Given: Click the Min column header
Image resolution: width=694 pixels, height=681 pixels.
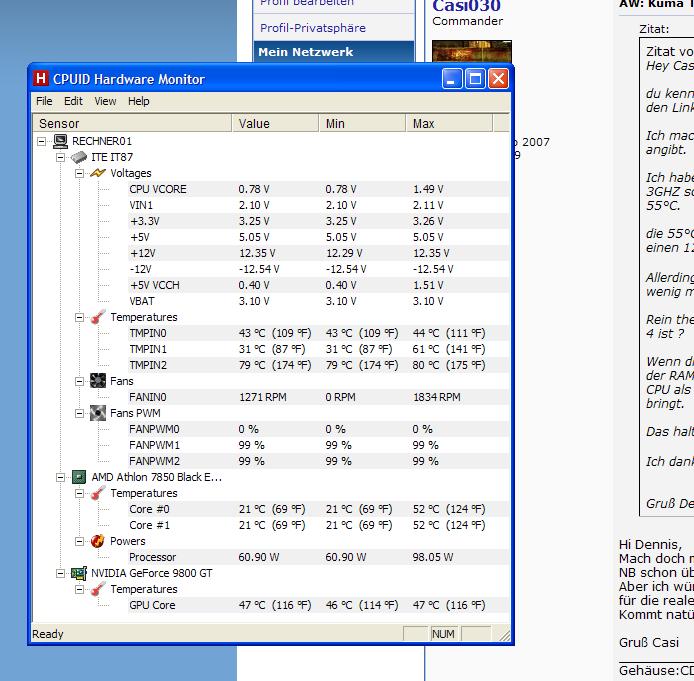Looking at the screenshot, I should [x=362, y=123].
